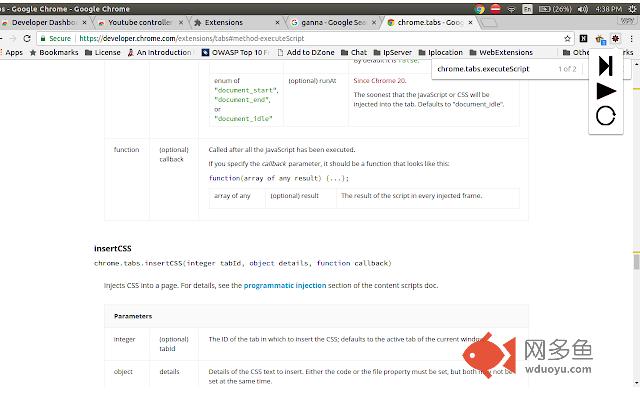This screenshot has width=640, height=400.
Task: Switch to Developer Dashboard tab
Action: pyautogui.click(x=43, y=22)
